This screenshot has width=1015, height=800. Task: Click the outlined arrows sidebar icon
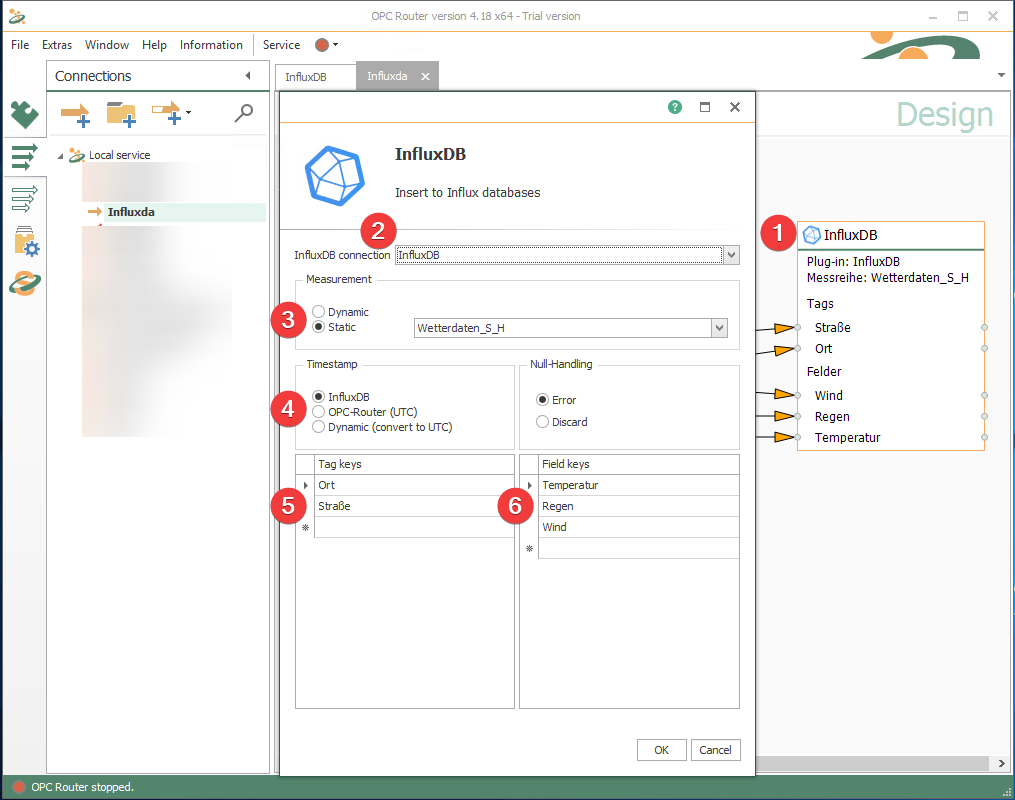(x=24, y=198)
